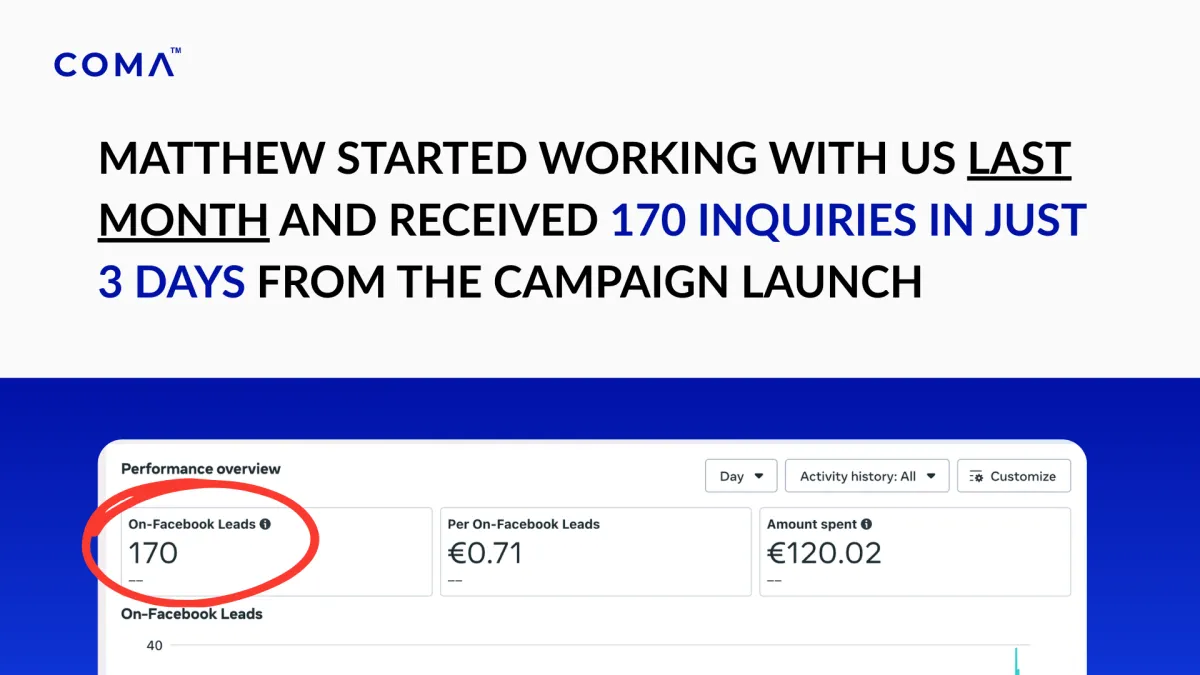Click the Performance overview heading

coord(201,468)
